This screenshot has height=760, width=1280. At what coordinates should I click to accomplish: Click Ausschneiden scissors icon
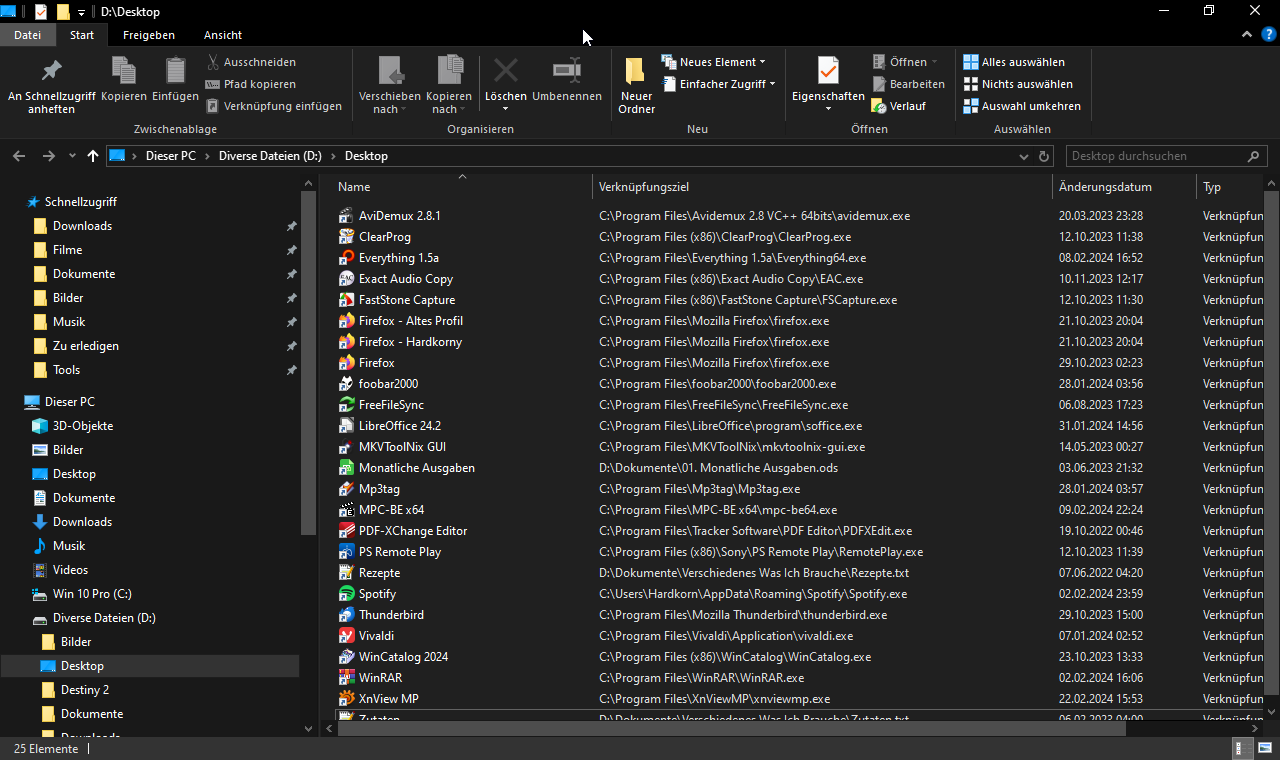pyautogui.click(x=213, y=62)
